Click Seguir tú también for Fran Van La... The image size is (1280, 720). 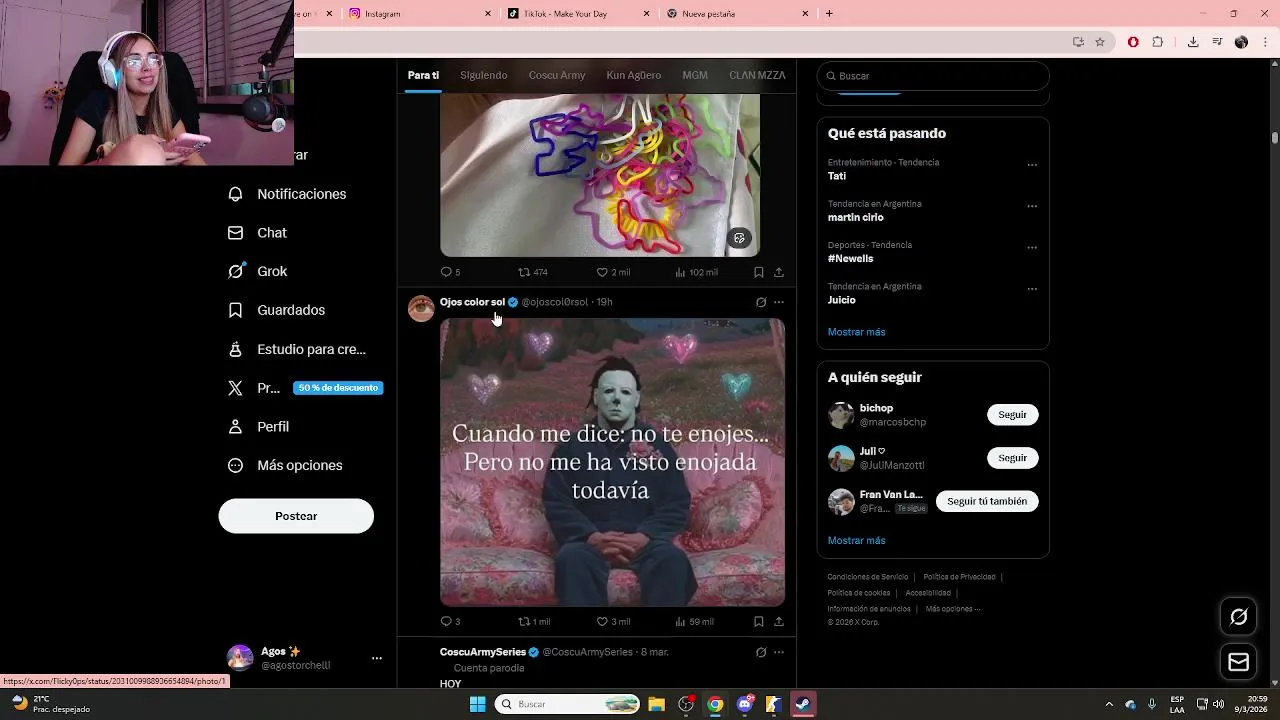[987, 501]
